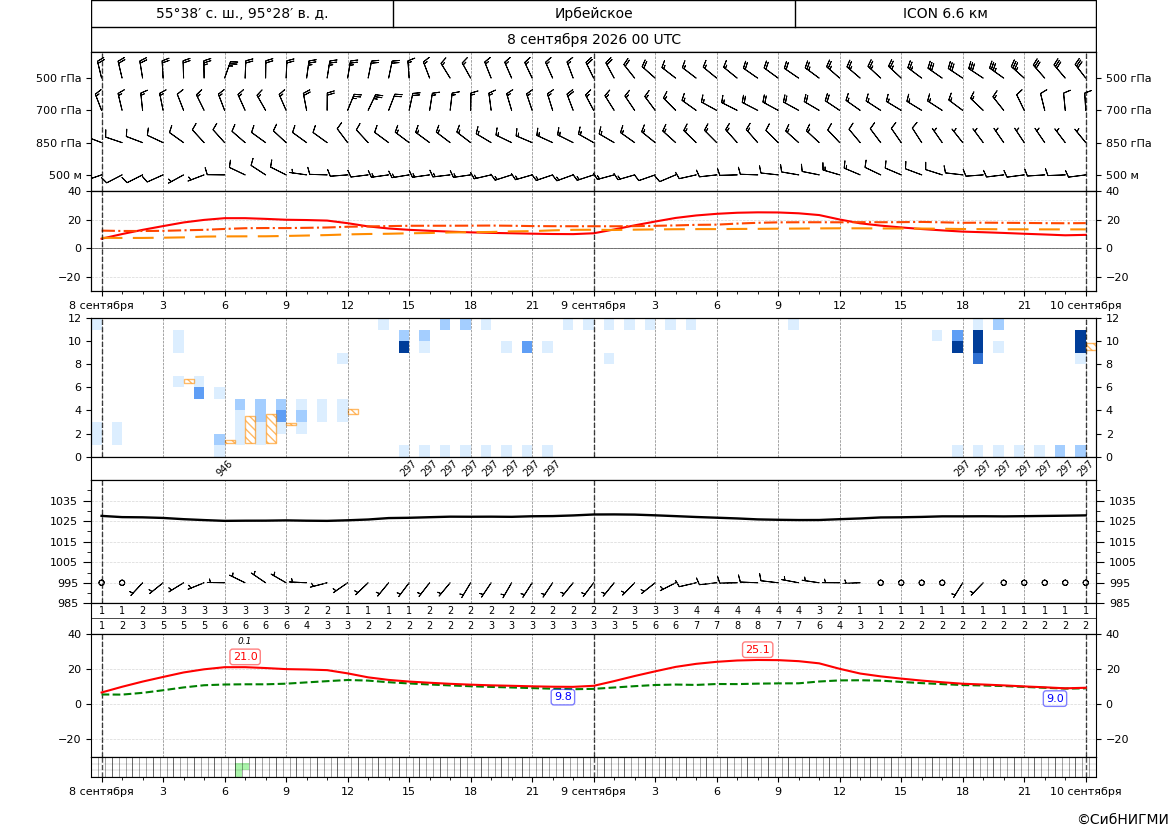Image resolution: width=1169 pixels, height=827 pixels.
Task: Click the 700 гПа label on right side
Action: 1128,110
